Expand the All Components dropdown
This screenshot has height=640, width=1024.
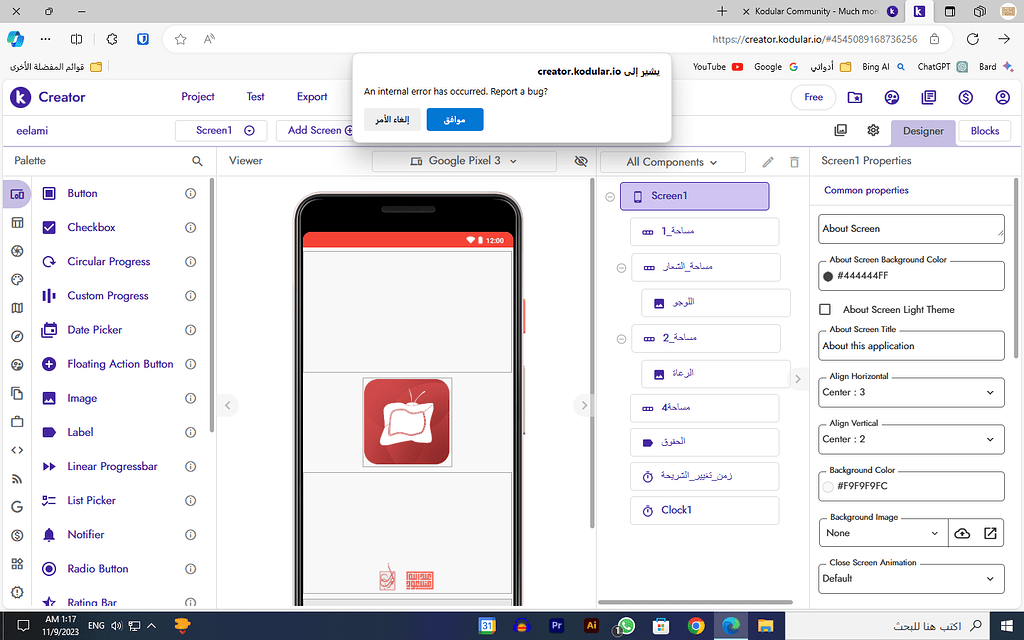coord(672,162)
